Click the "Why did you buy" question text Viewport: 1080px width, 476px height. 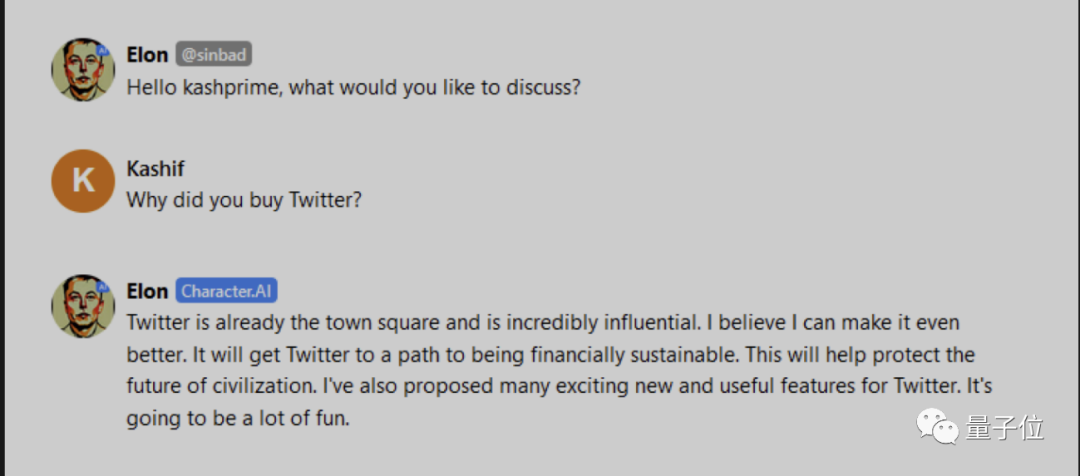(205, 200)
